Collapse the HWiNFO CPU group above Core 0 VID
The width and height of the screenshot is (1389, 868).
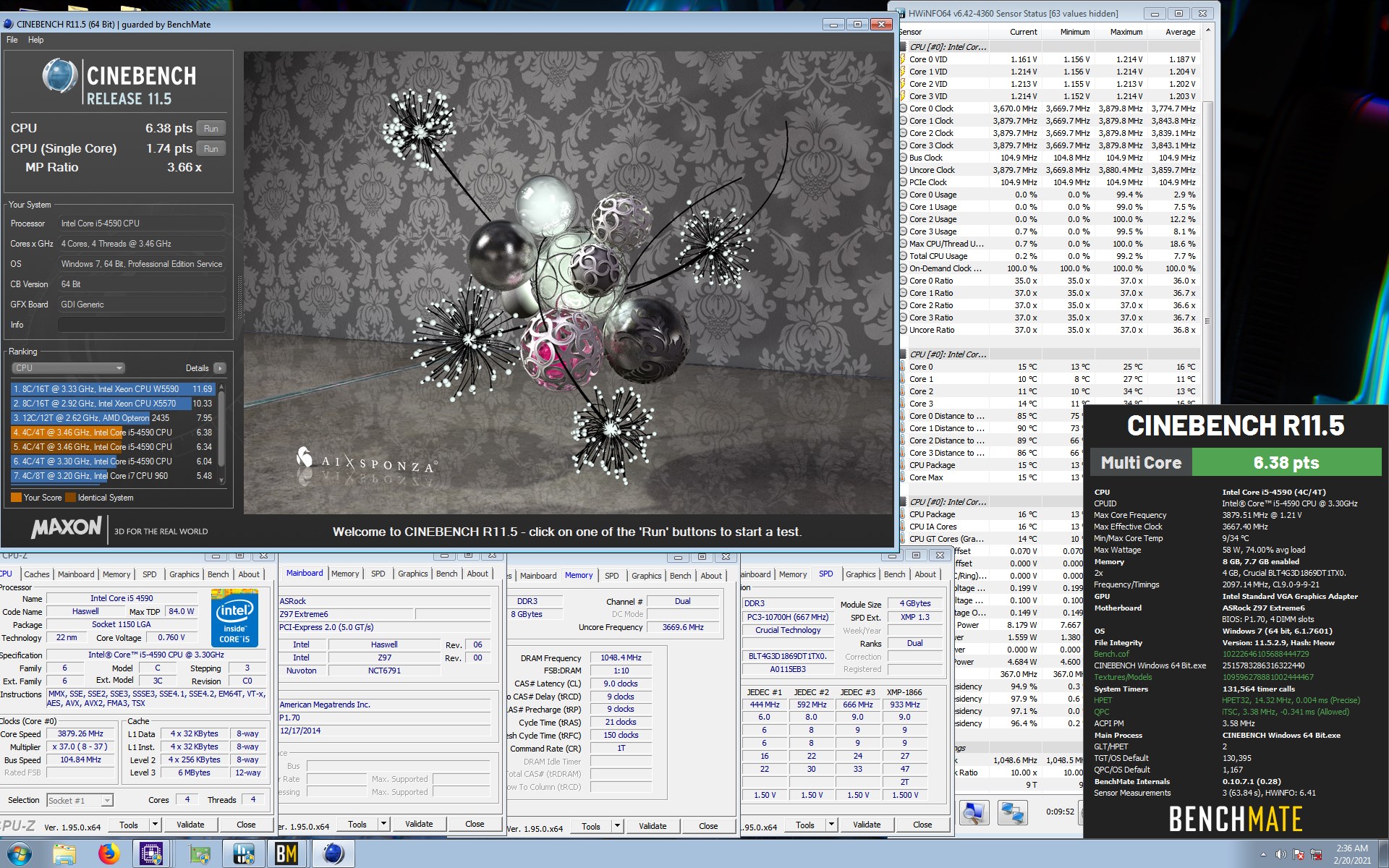point(903,47)
